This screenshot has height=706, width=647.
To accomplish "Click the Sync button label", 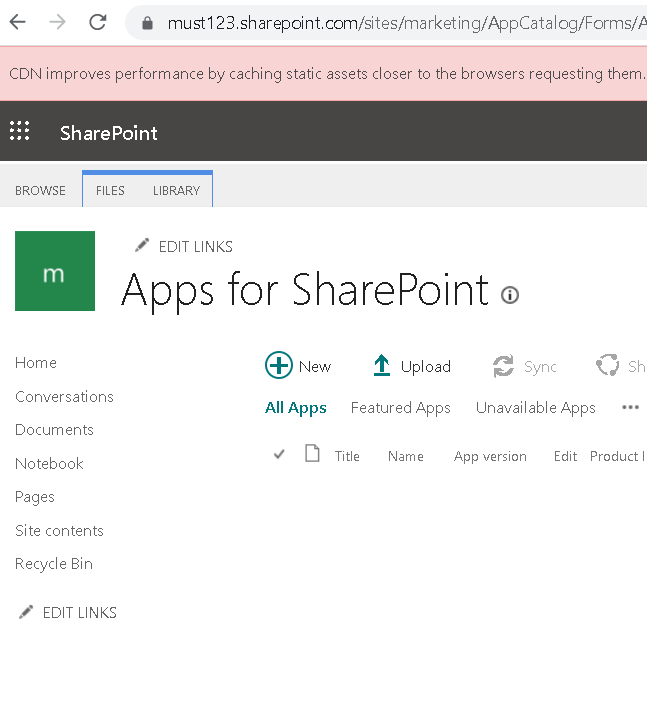I will [x=540, y=367].
